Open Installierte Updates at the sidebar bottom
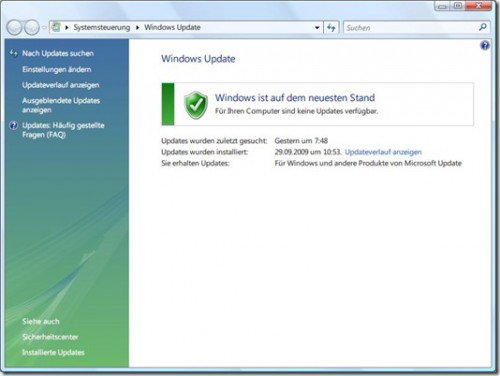The width and height of the screenshot is (500, 376). coord(53,352)
